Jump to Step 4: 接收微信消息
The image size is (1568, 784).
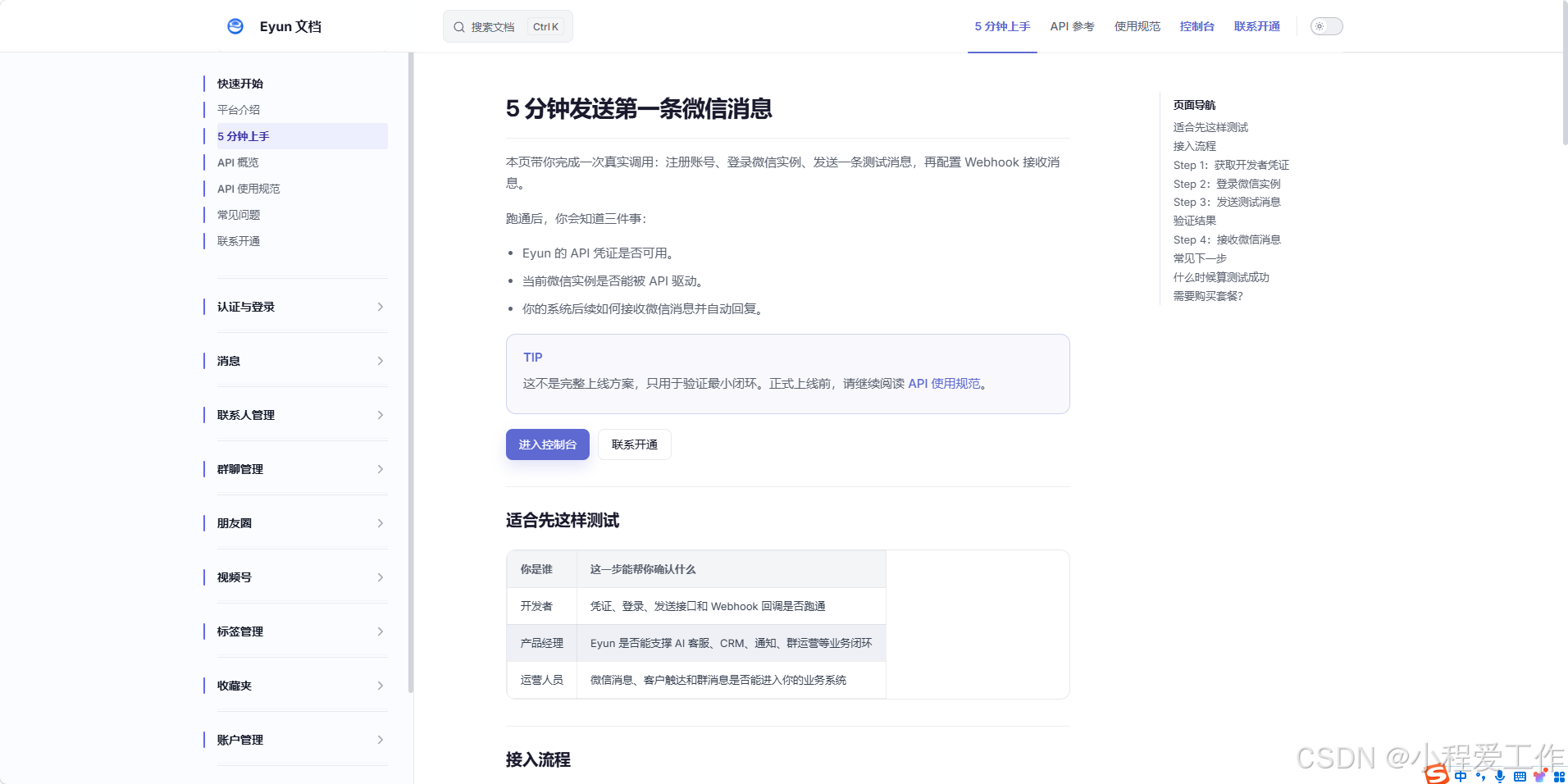[1227, 239]
